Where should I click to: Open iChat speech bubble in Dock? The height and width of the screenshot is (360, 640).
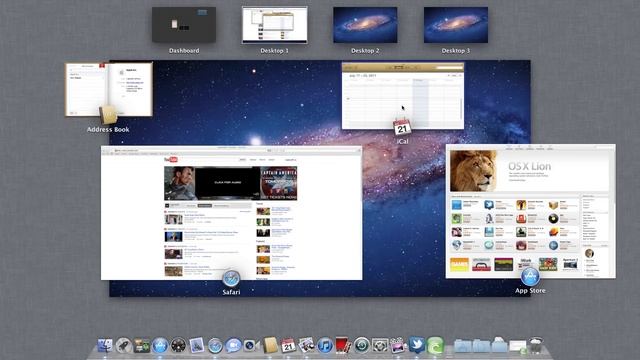pyautogui.click(x=233, y=346)
